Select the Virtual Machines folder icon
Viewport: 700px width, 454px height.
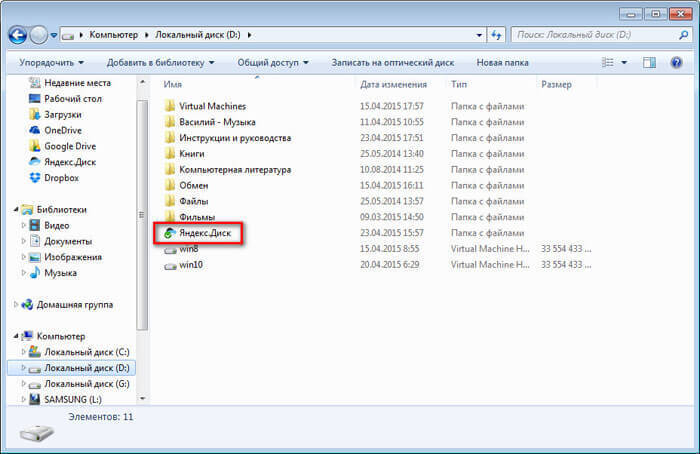click(170, 106)
